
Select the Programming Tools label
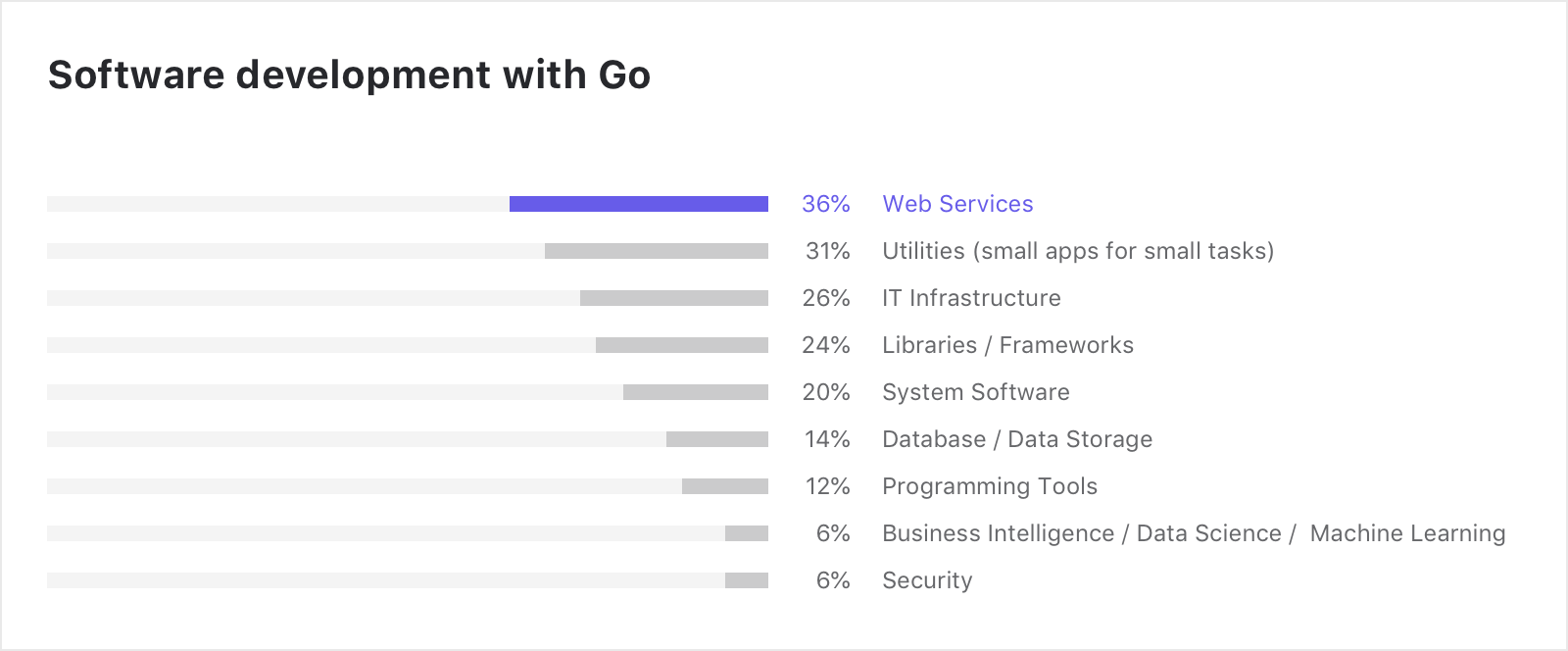(990, 486)
